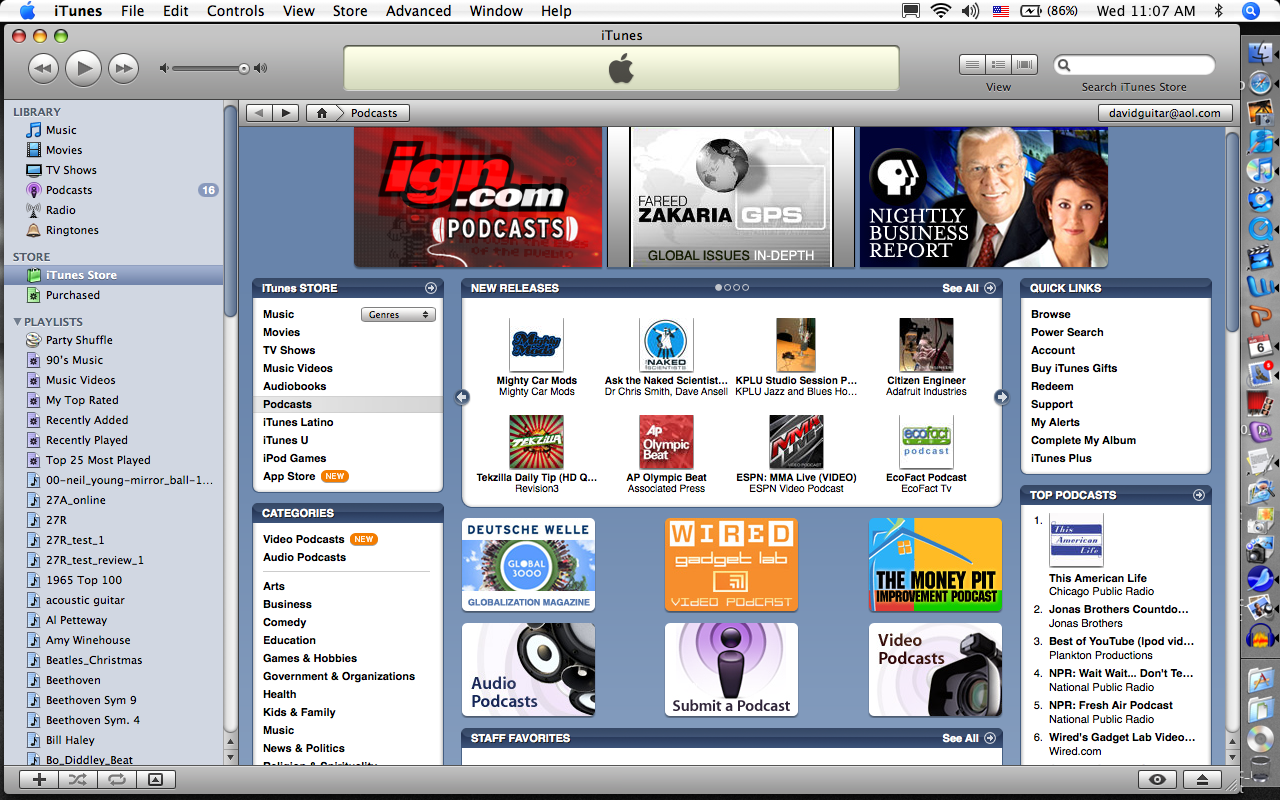Screen dimensions: 1280x800
Task: Show or hide artwork viewer
Action: pos(155,780)
